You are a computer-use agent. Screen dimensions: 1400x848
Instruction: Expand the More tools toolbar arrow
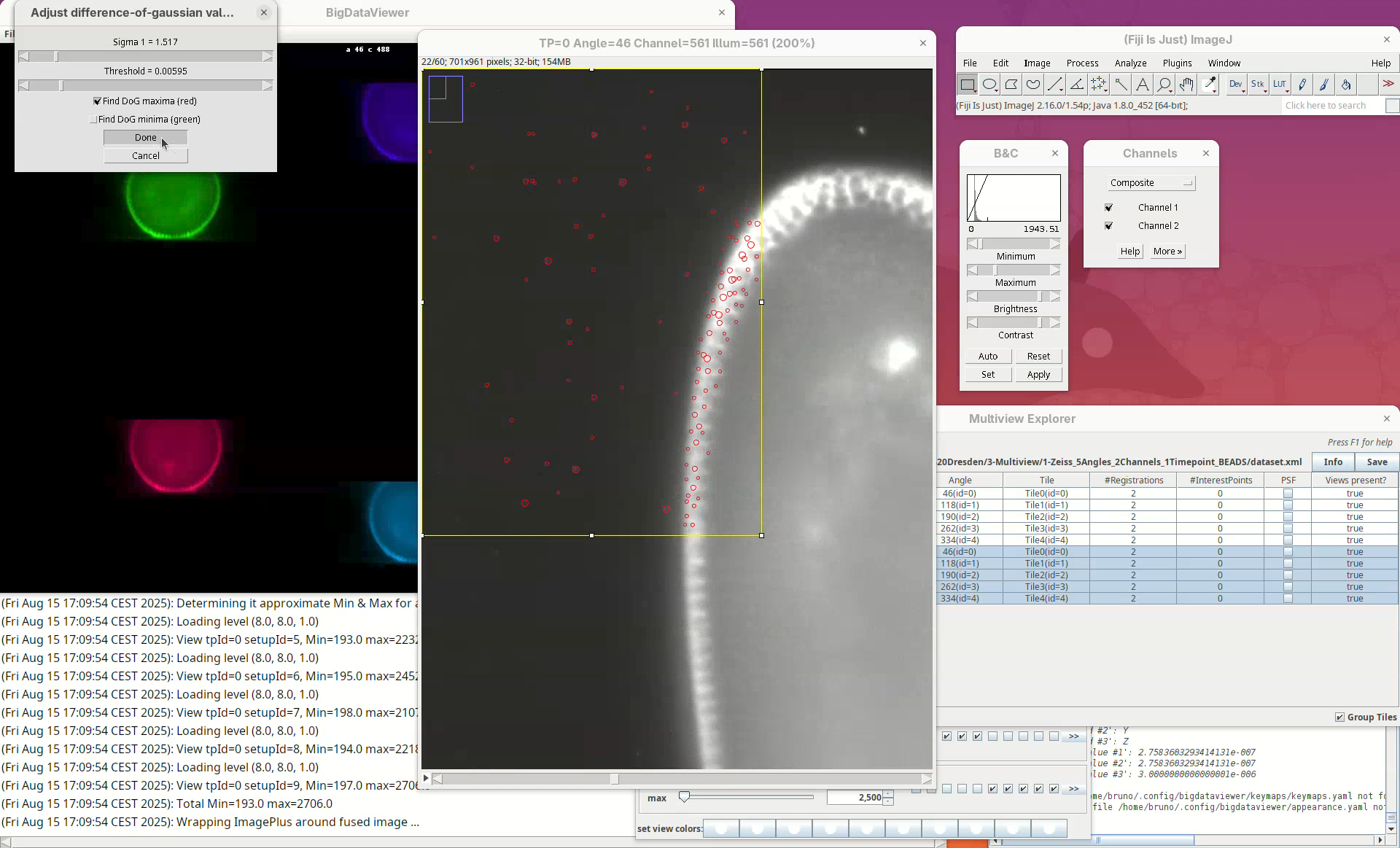click(1388, 85)
